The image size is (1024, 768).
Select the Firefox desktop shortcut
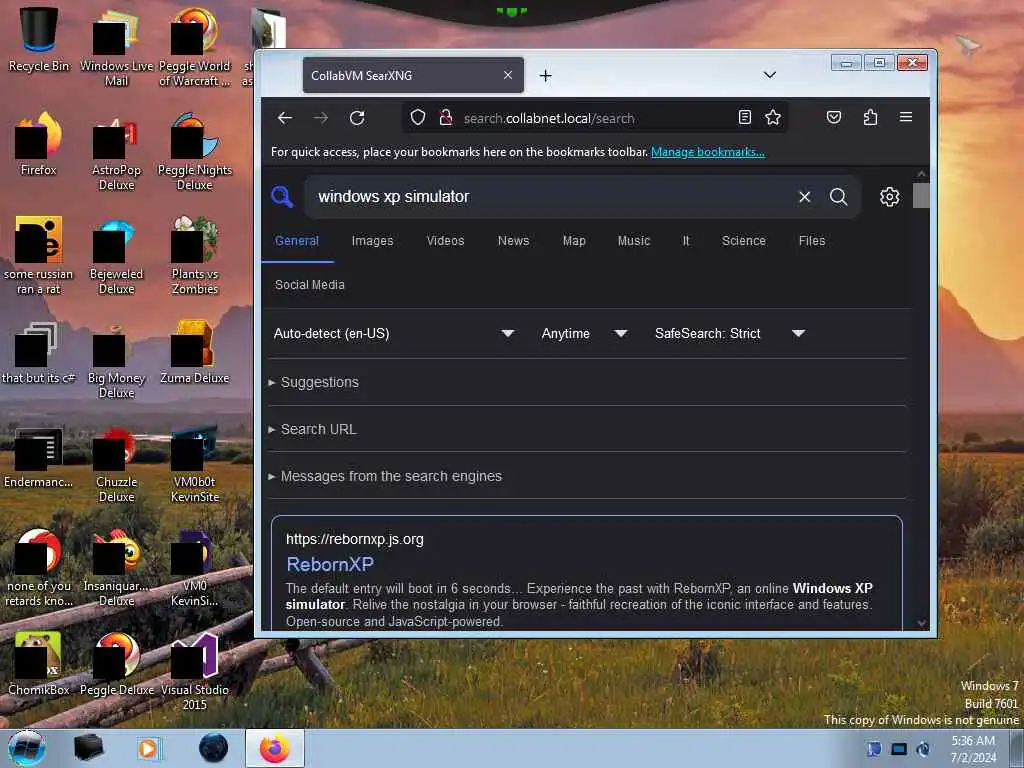(39, 144)
